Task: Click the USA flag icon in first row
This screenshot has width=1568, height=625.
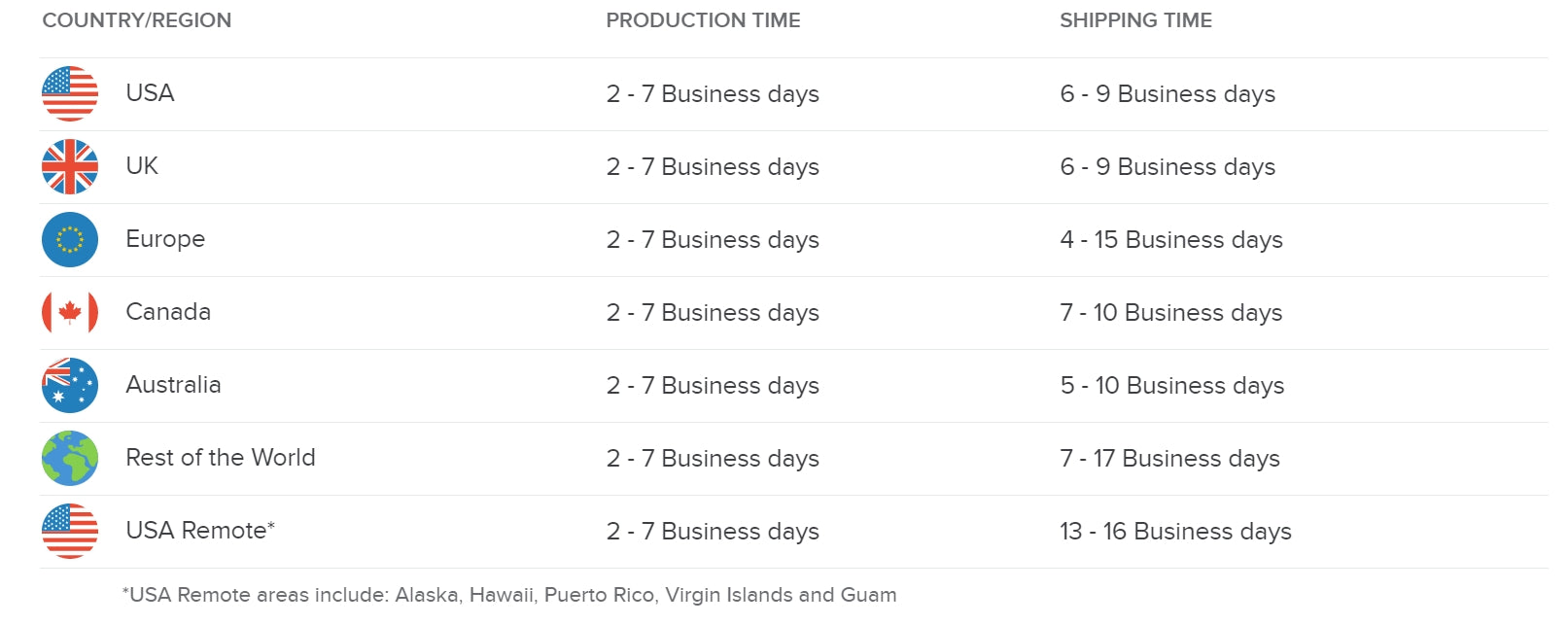Action: click(70, 94)
